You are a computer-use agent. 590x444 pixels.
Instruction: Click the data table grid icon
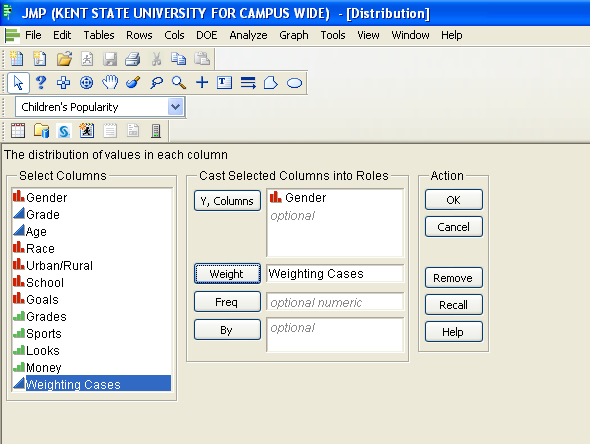(18, 131)
